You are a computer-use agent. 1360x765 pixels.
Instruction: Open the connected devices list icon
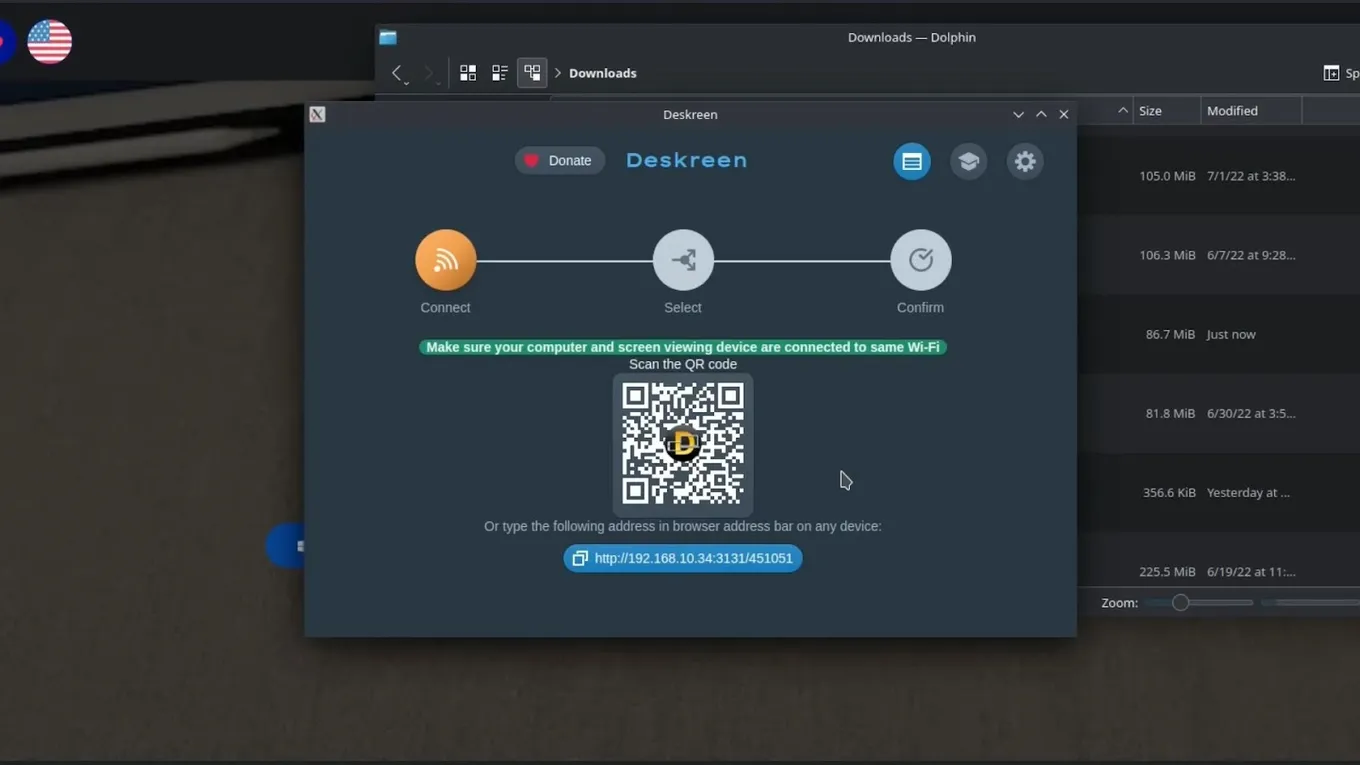coord(912,162)
